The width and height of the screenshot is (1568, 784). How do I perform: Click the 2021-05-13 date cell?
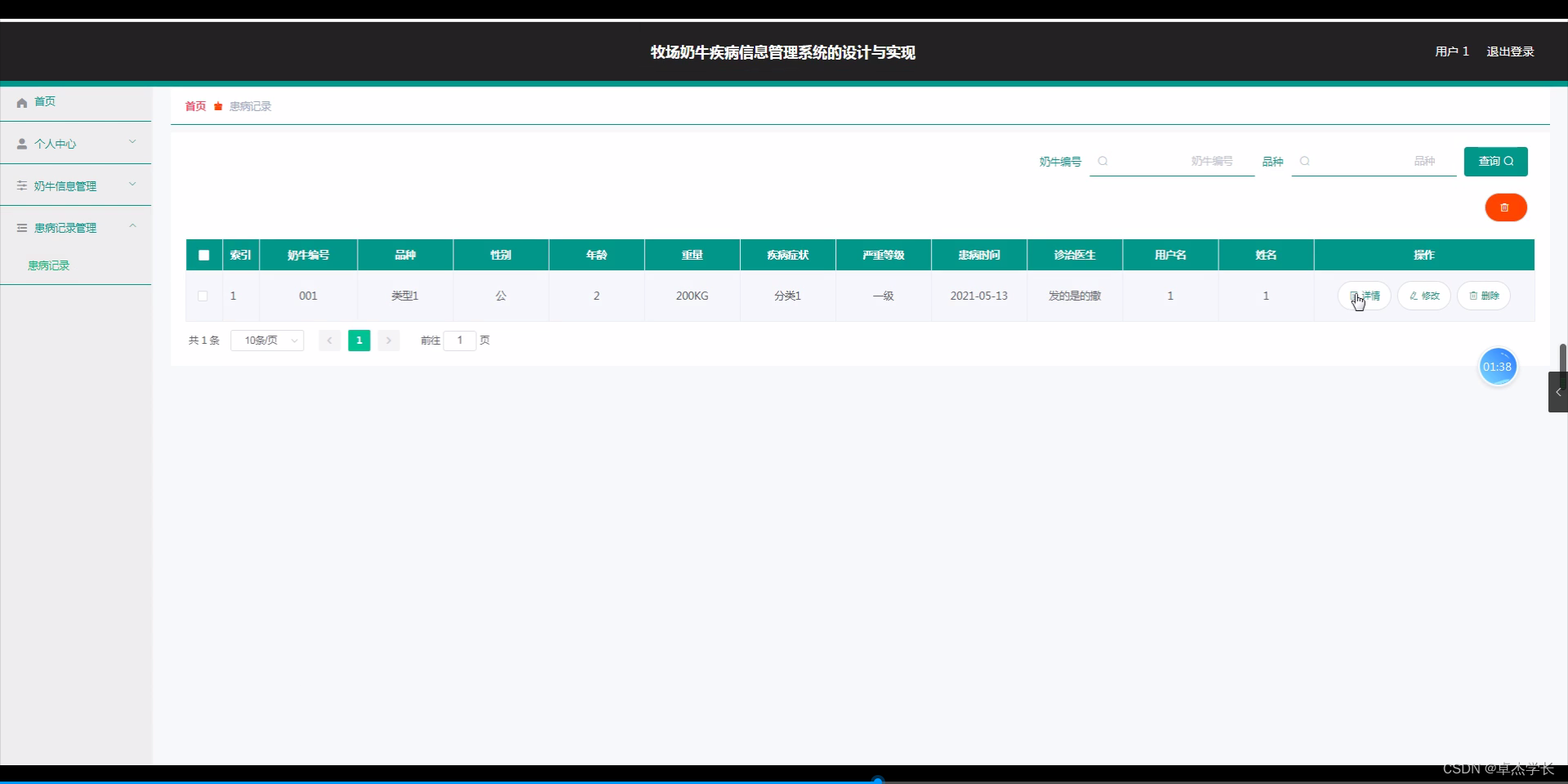(x=979, y=296)
